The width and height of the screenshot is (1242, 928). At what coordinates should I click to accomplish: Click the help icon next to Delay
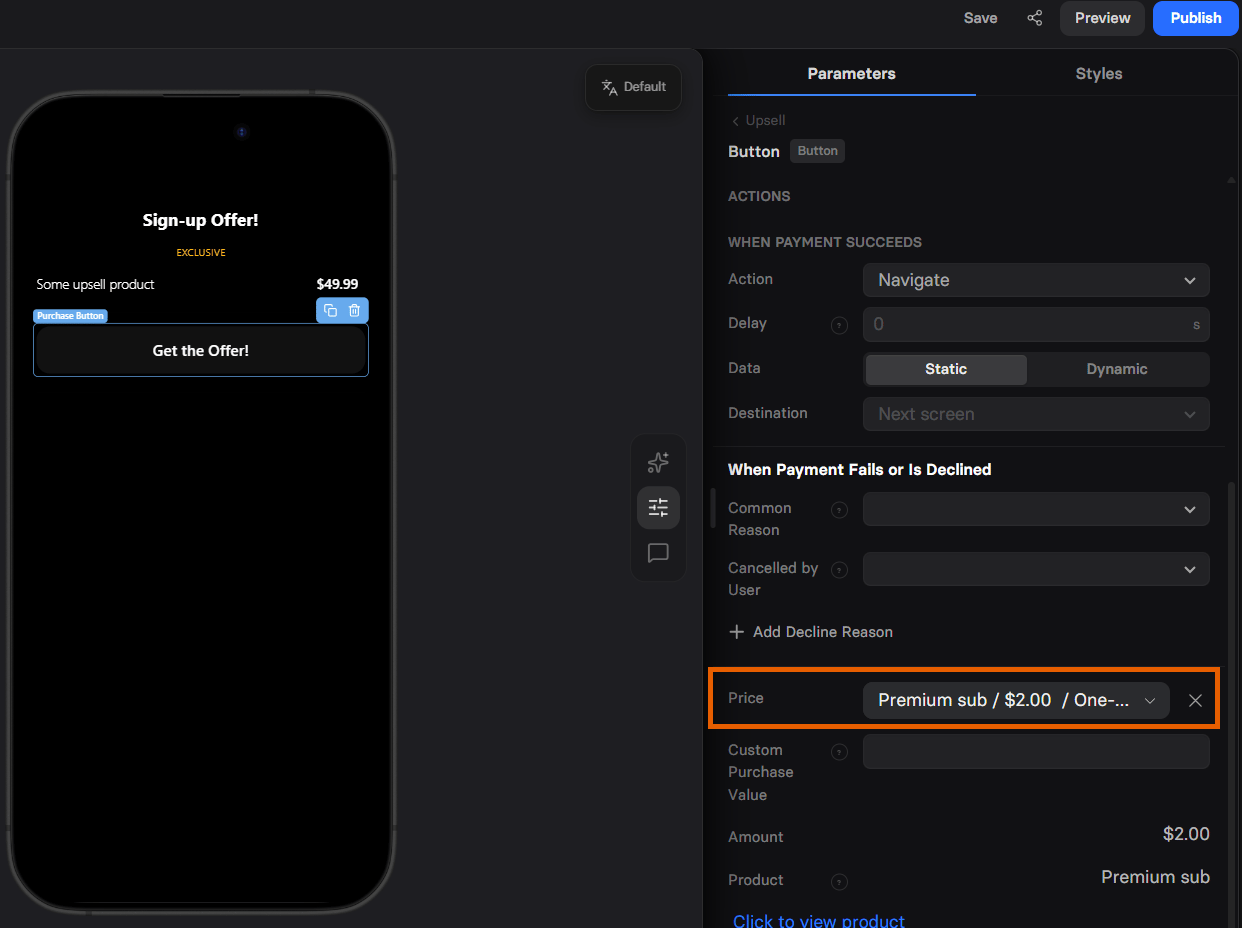click(x=840, y=325)
